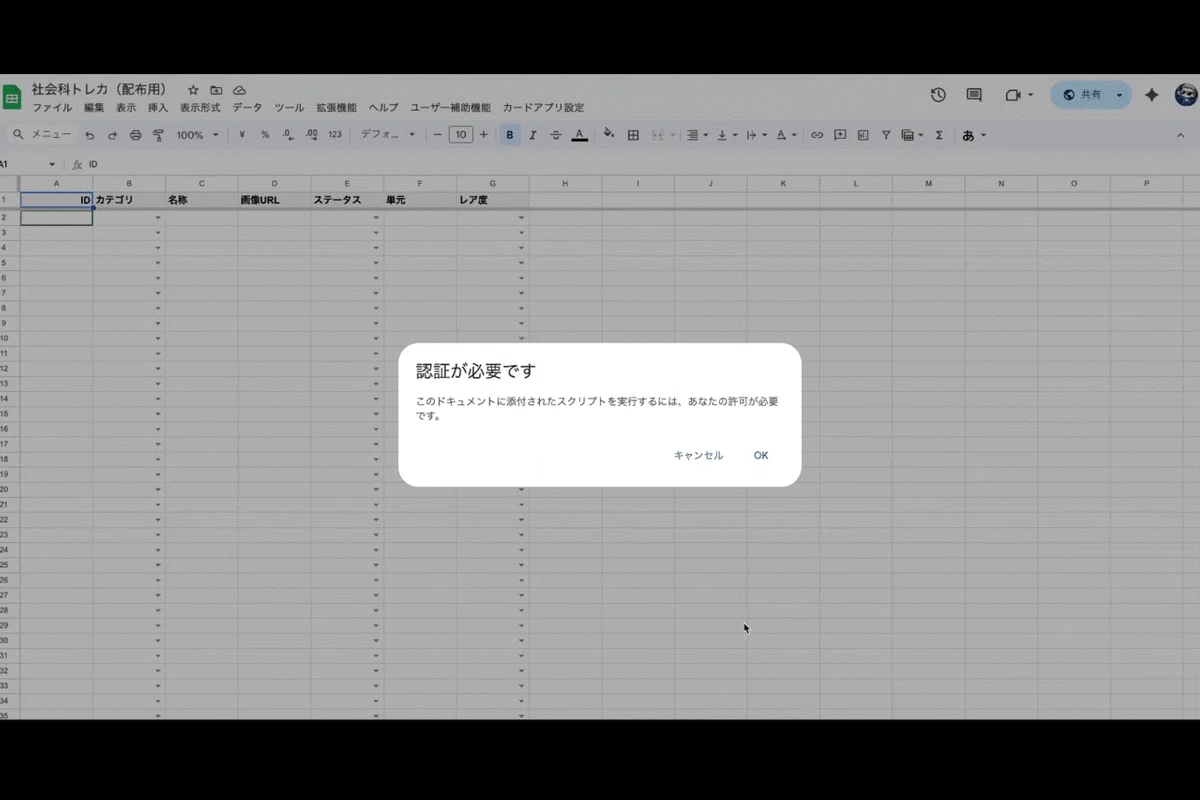Open the text color picker
Image resolution: width=1200 pixels, height=800 pixels.
[x=579, y=135]
